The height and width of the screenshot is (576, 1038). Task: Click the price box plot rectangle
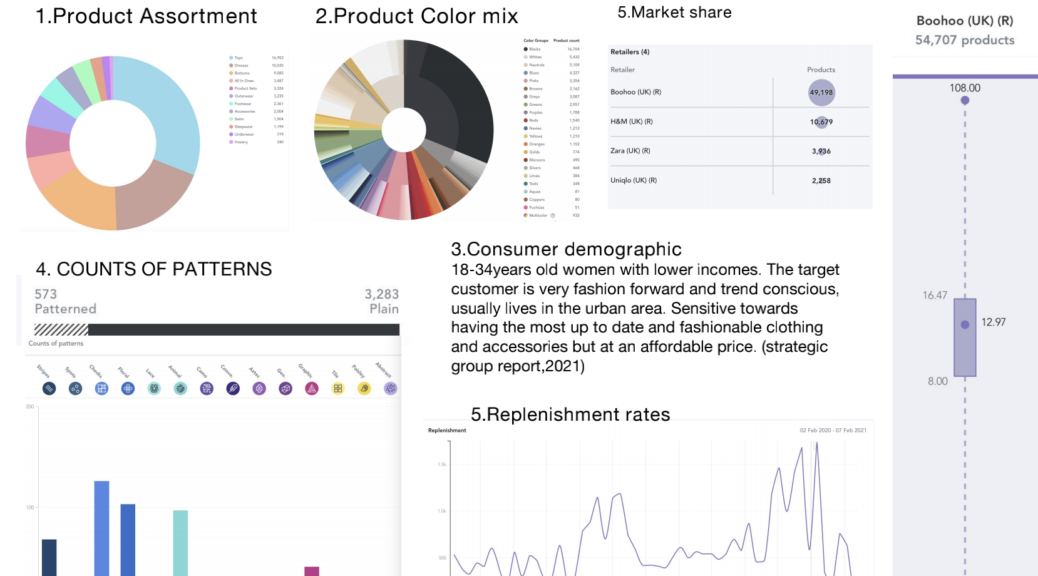[x=965, y=338]
